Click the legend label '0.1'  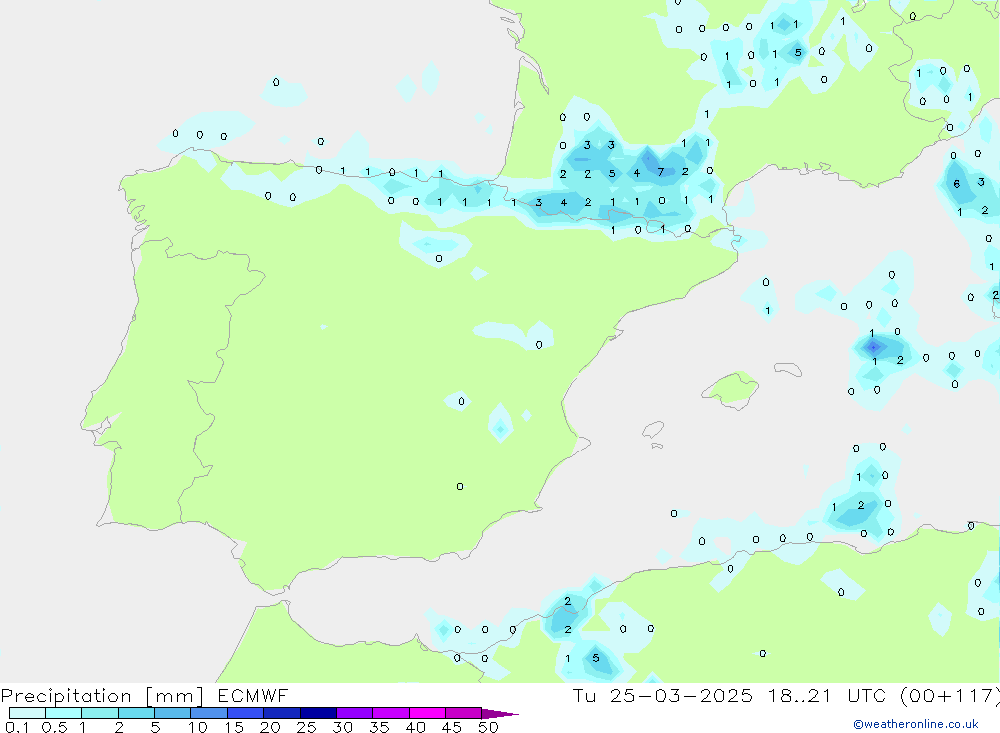pyautogui.click(x=17, y=727)
